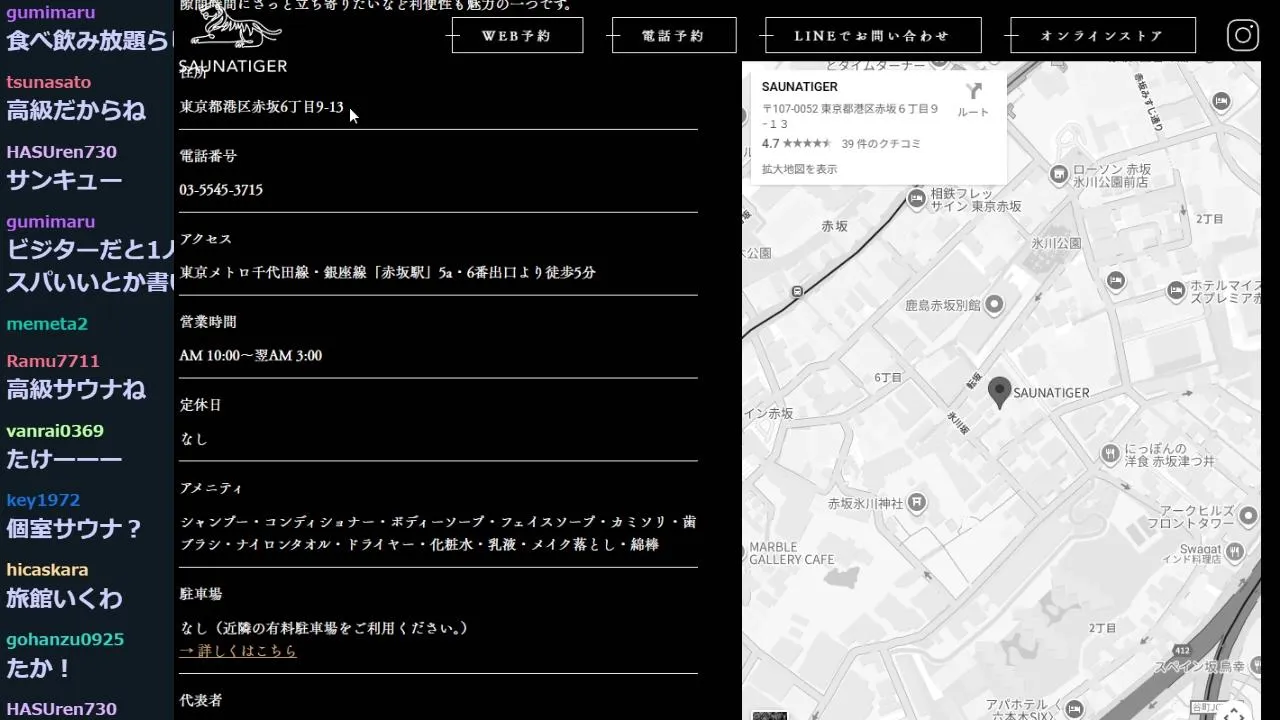Click the 鹿島赤坂別館 map marker
1280x720 pixels.
[994, 304]
